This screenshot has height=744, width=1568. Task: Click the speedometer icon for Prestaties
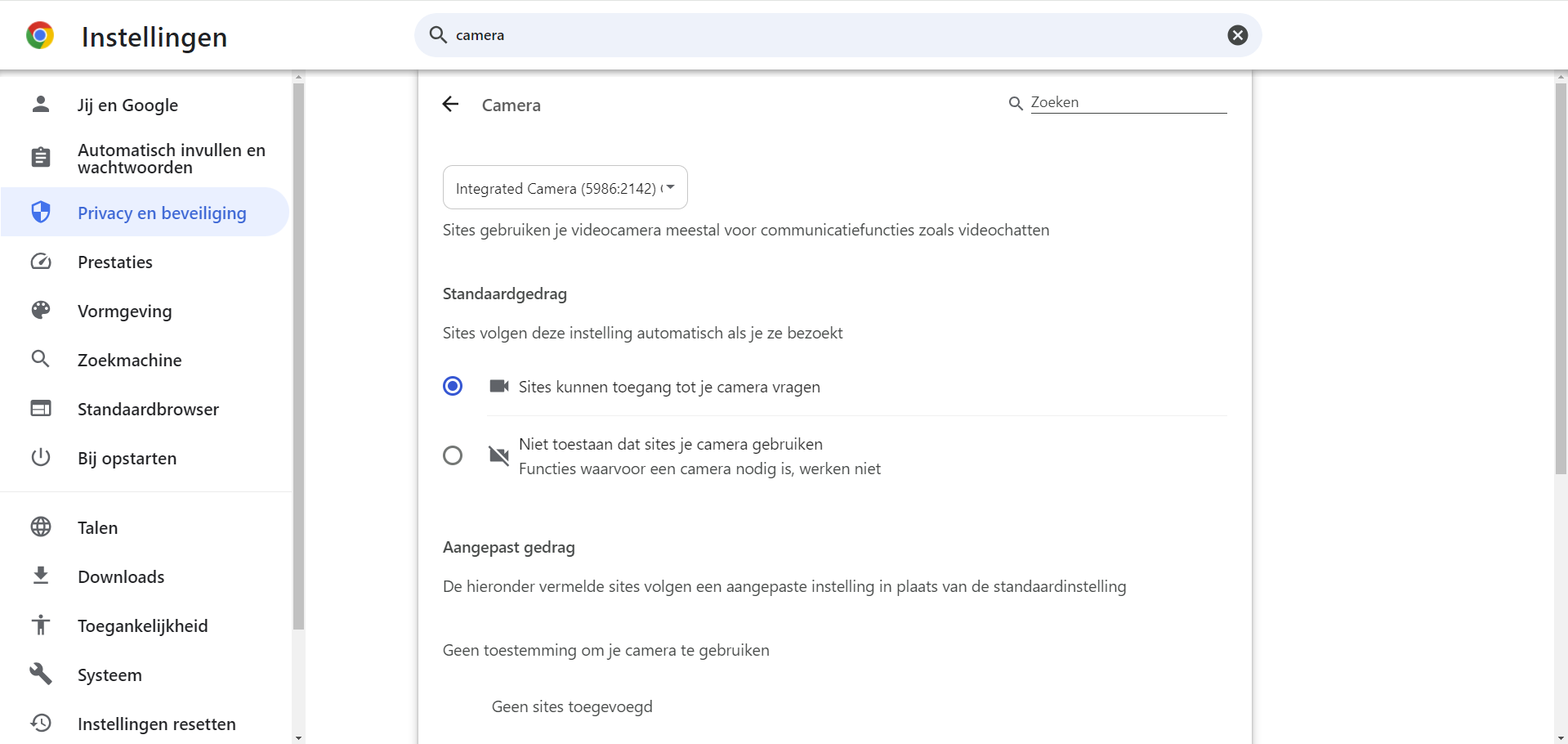coord(41,262)
